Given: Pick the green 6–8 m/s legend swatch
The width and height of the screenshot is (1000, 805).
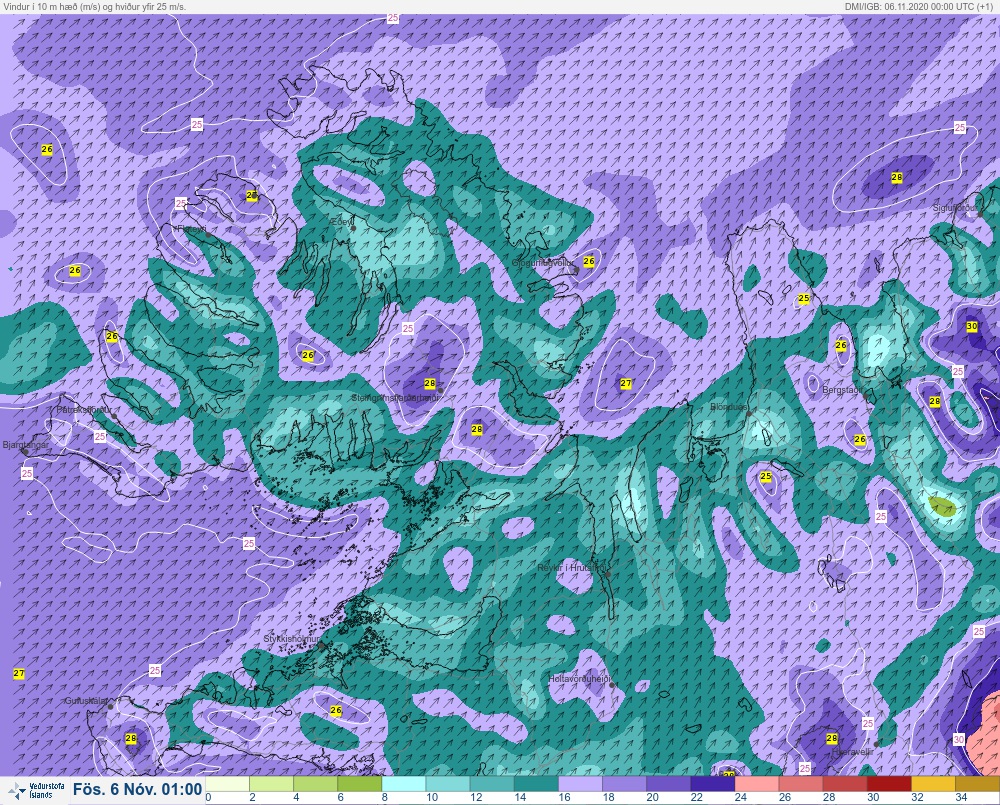Looking at the screenshot, I should pos(360,783).
